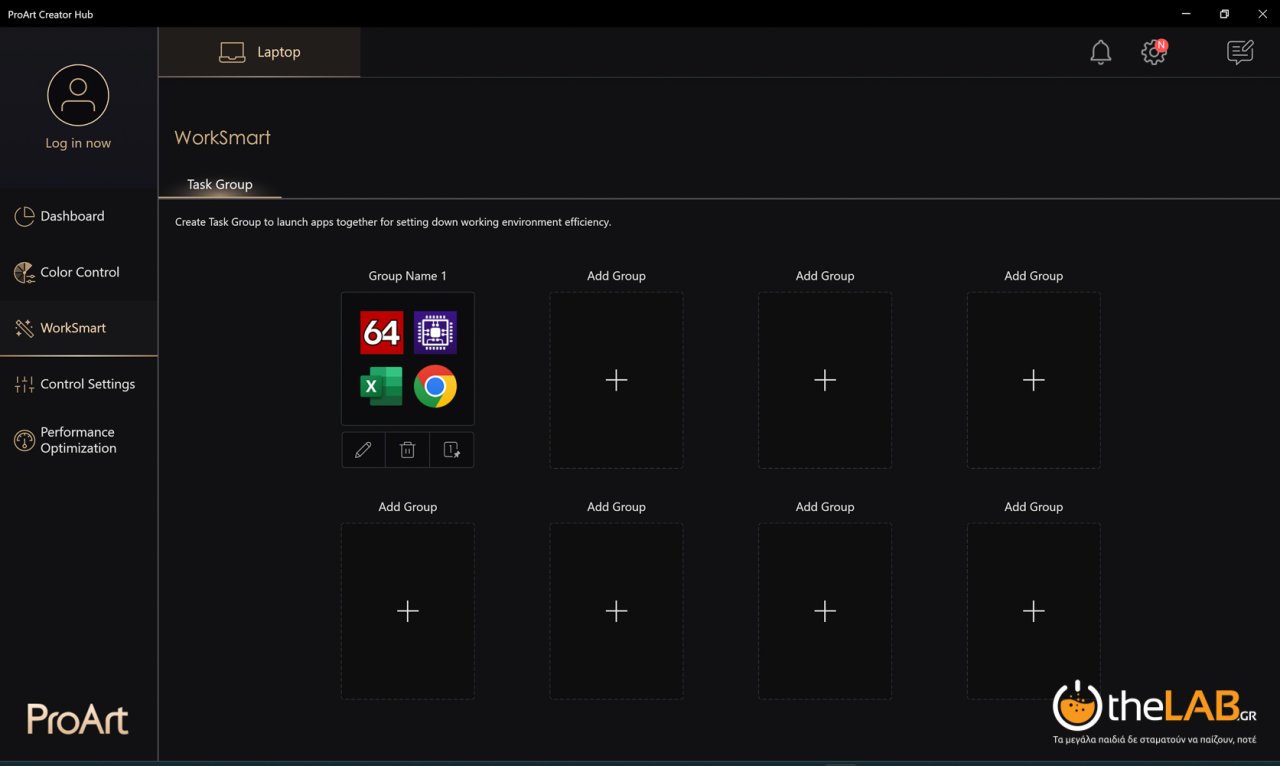Pin Group Name 1 to desktop shortcut
Screen dimensions: 1280x766
[451, 449]
